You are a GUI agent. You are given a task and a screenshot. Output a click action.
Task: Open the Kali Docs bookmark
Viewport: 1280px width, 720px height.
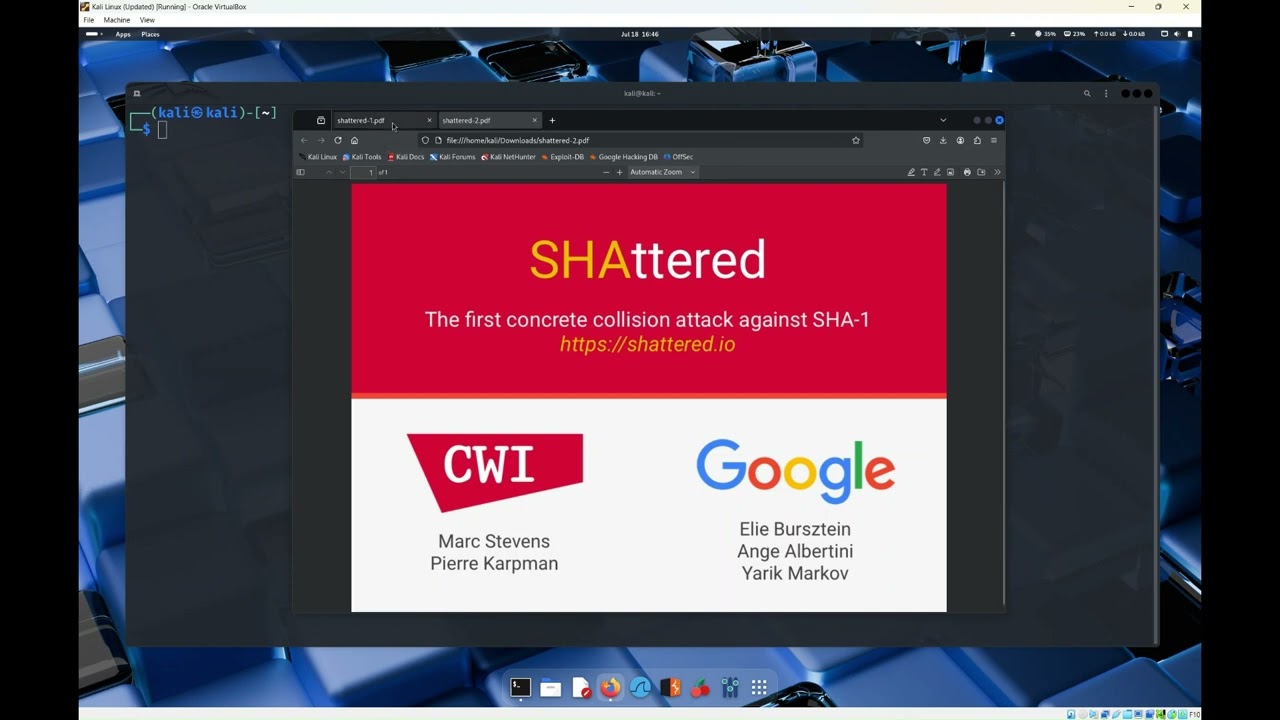[x=406, y=157]
